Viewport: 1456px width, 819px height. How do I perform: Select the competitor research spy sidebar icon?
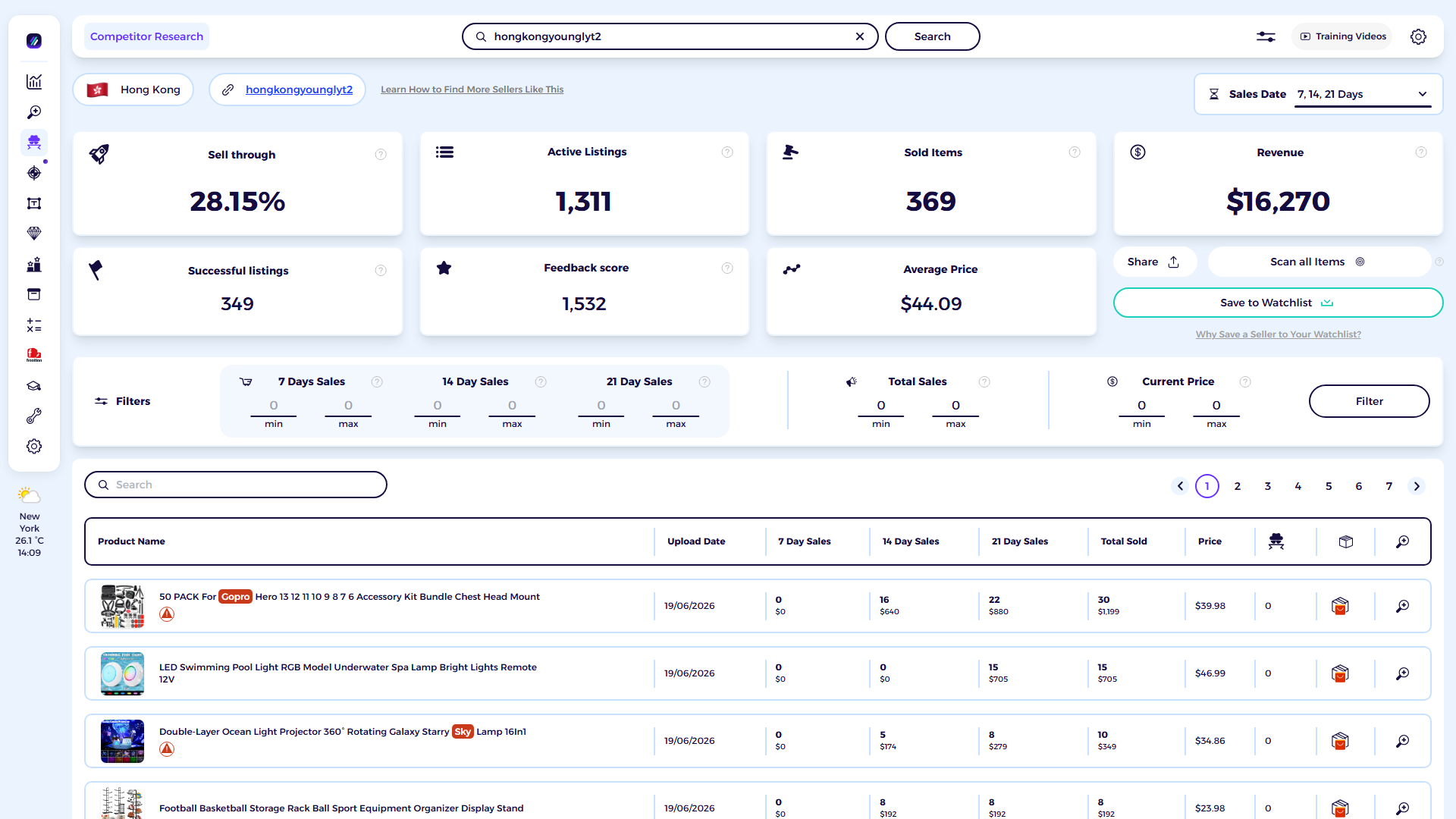34,143
